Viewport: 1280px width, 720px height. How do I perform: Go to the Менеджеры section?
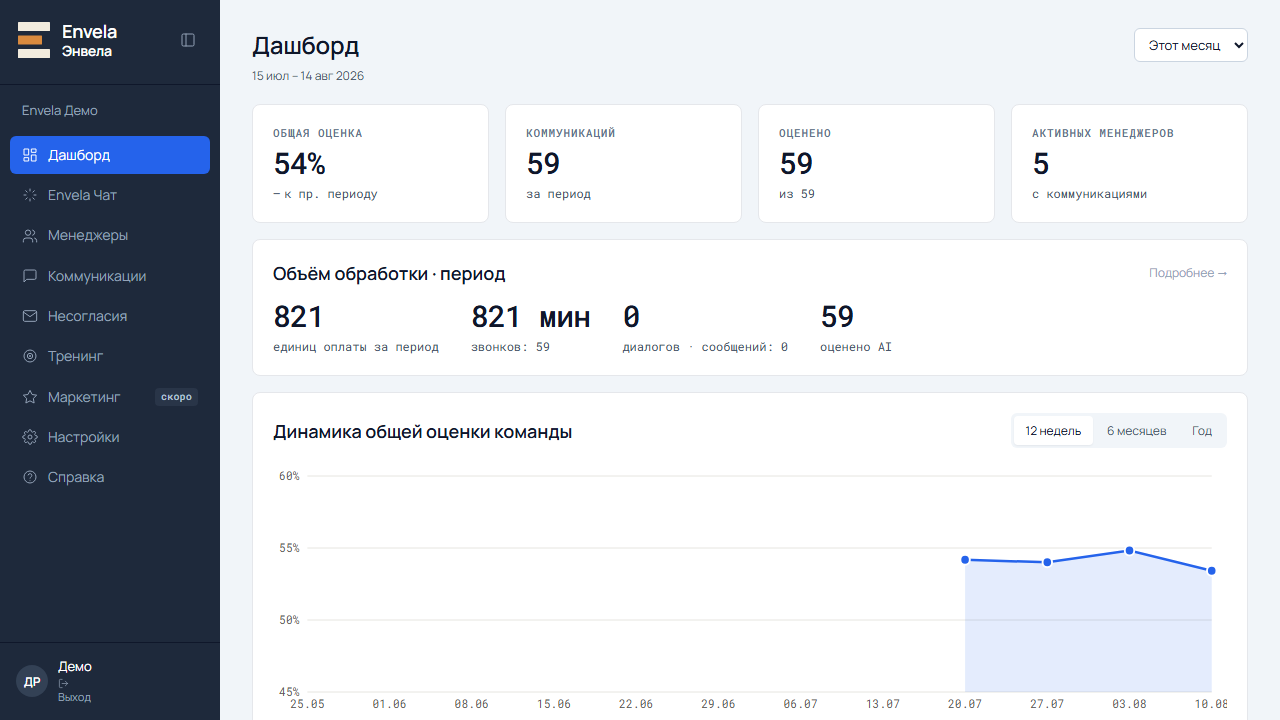point(110,236)
